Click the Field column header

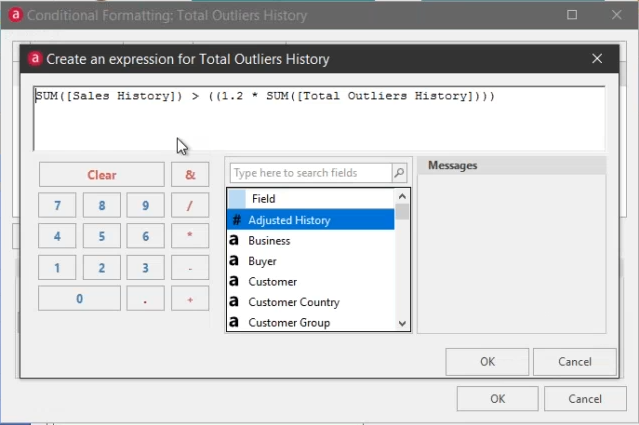click(x=311, y=199)
